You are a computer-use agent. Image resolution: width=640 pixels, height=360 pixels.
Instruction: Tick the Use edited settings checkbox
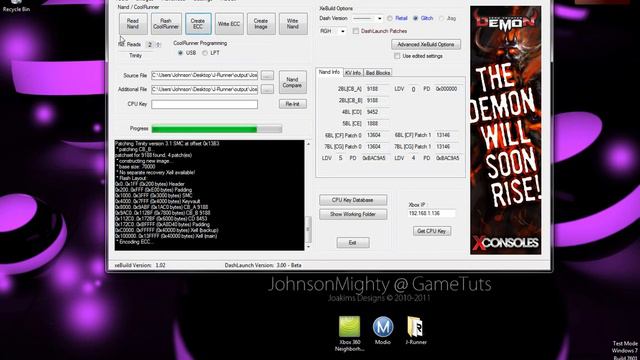418,56
